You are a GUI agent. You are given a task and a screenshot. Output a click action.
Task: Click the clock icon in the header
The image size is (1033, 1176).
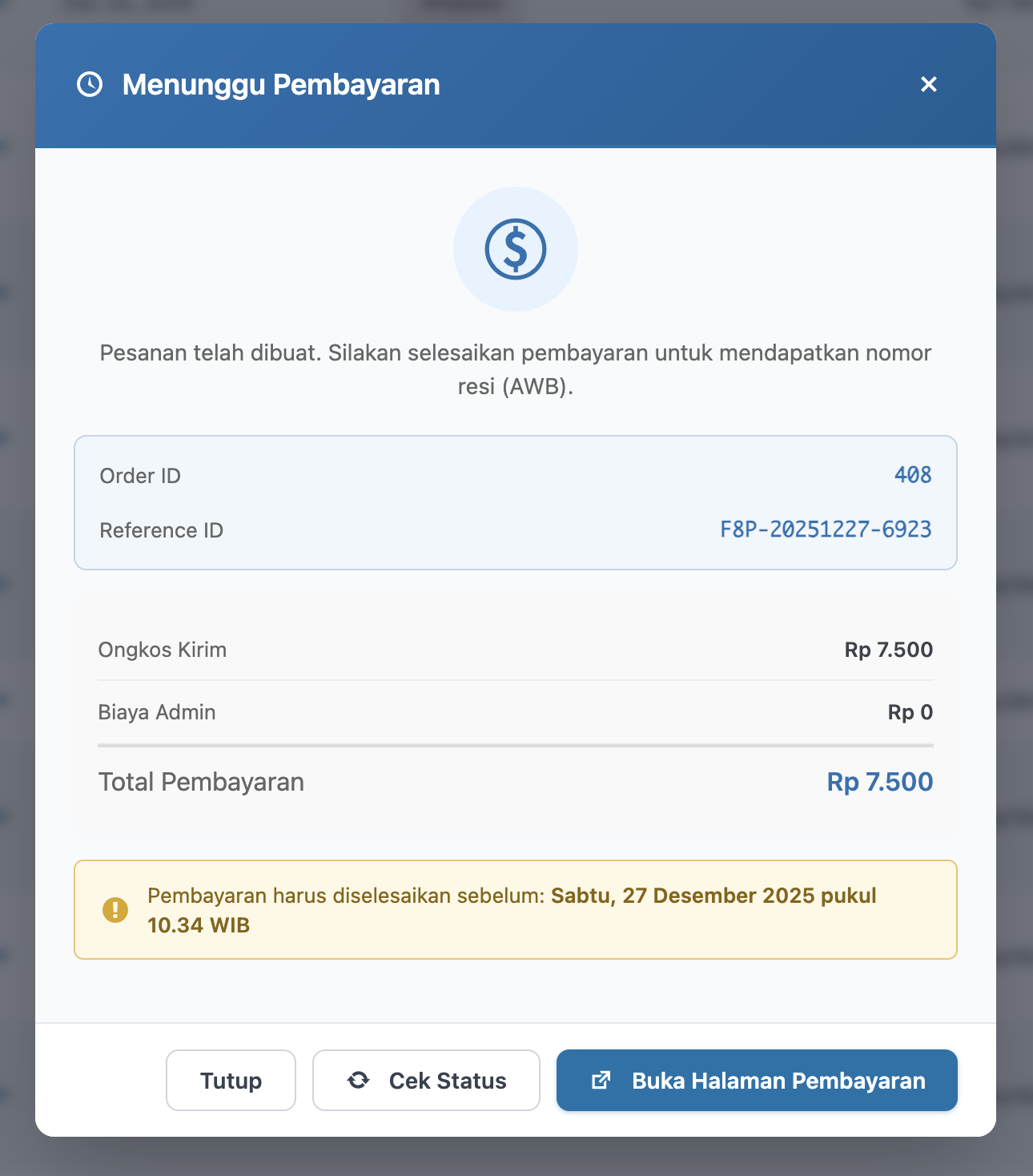tap(90, 84)
